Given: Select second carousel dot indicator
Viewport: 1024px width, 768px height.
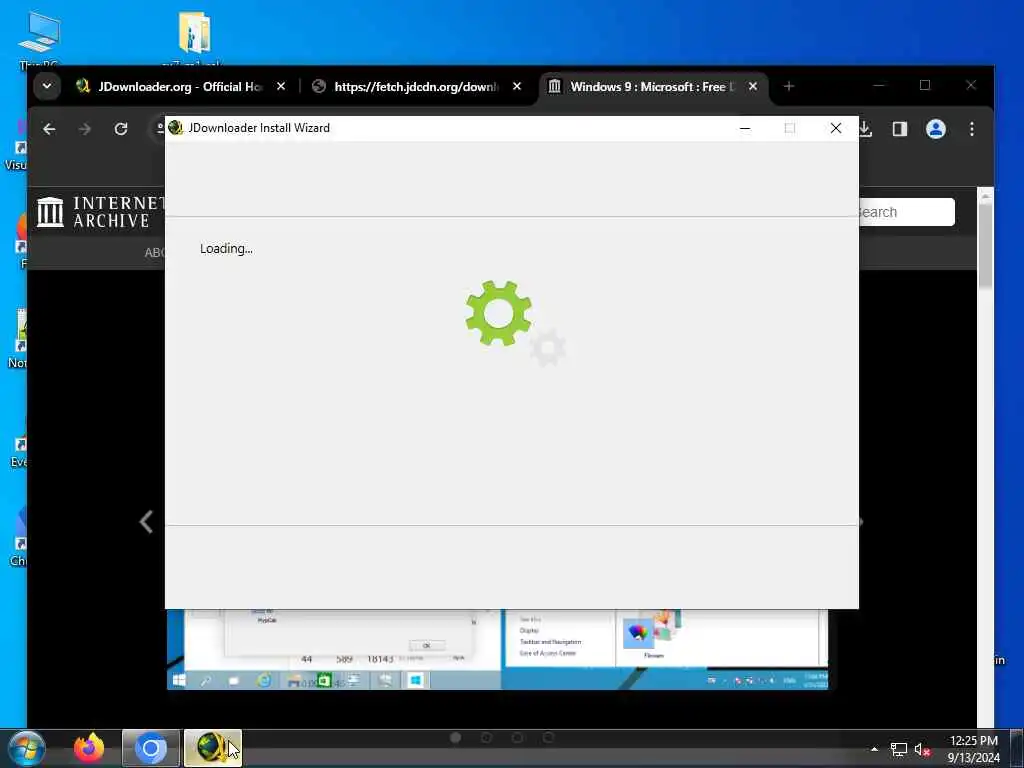Looking at the screenshot, I should (x=487, y=737).
